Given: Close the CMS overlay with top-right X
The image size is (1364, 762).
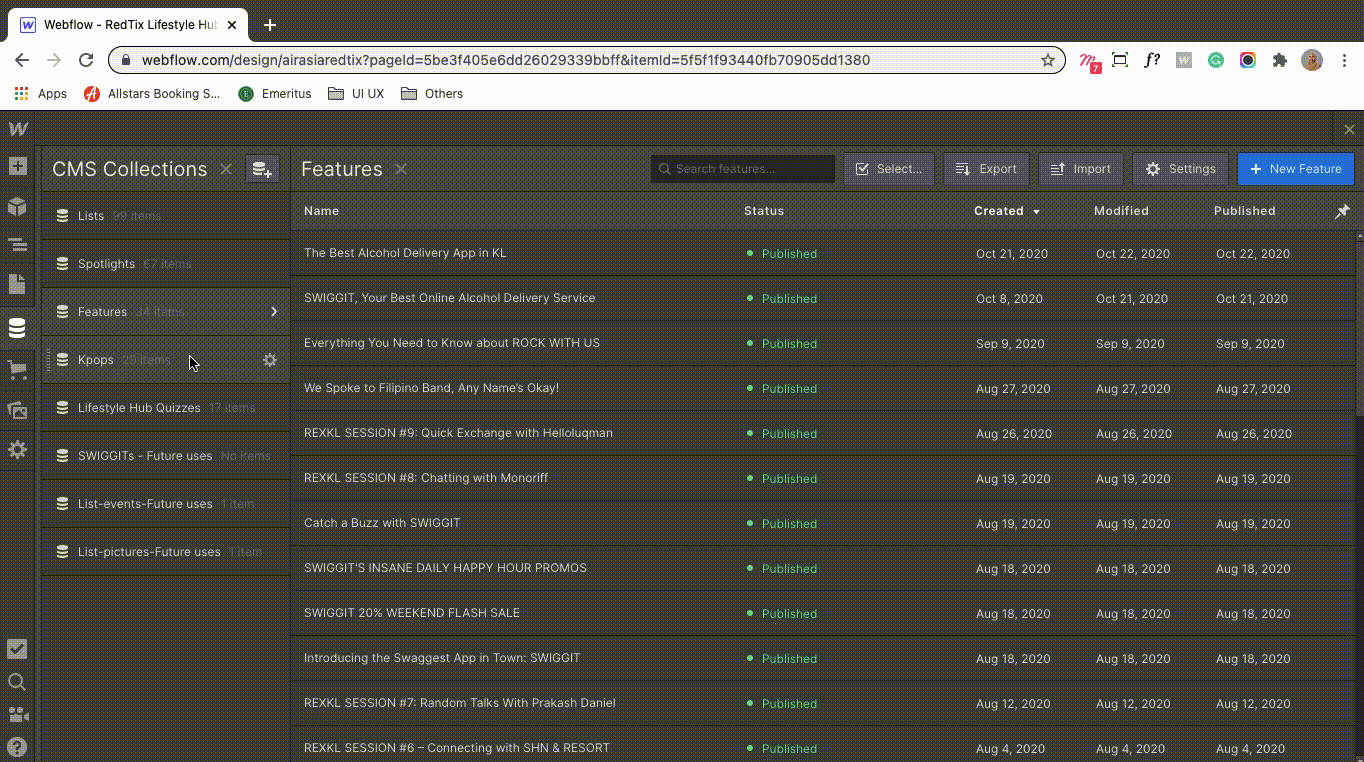Looking at the screenshot, I should tap(1349, 129).
